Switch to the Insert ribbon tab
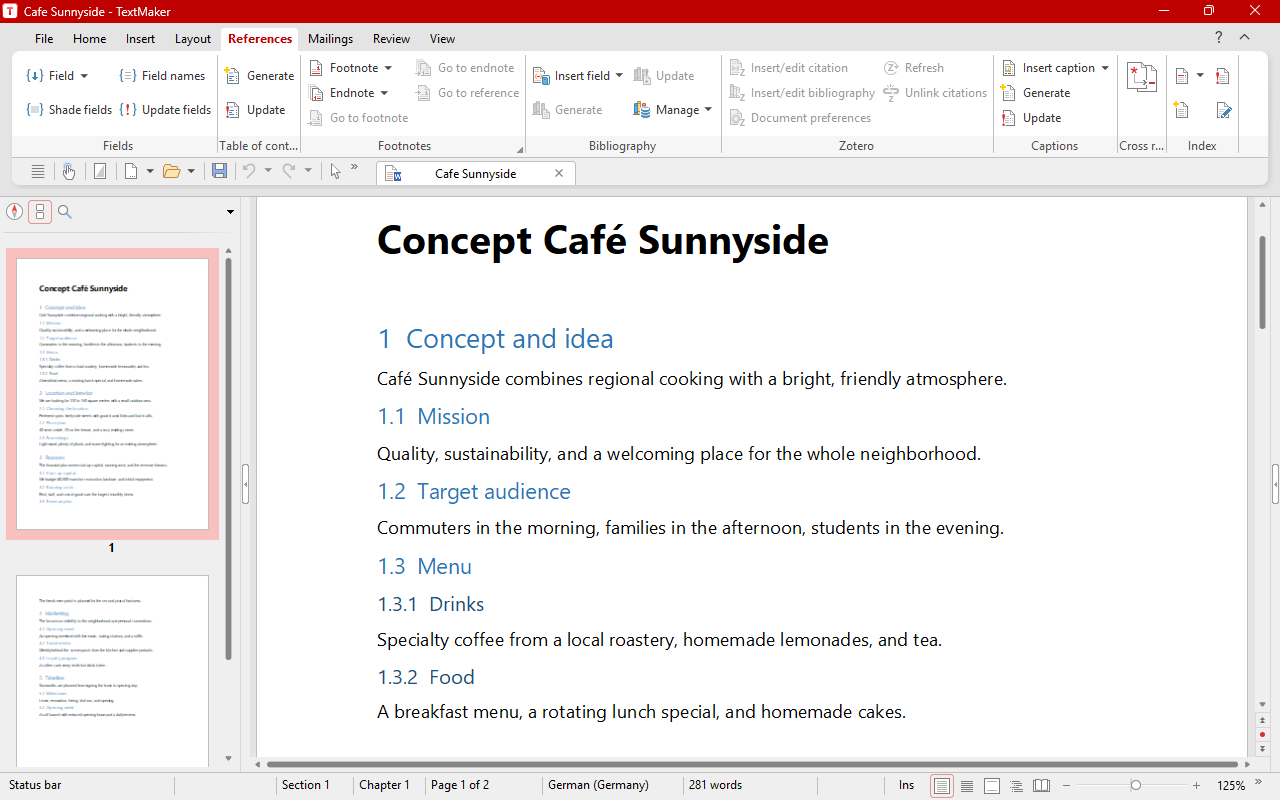The height and width of the screenshot is (800, 1280). (140, 39)
